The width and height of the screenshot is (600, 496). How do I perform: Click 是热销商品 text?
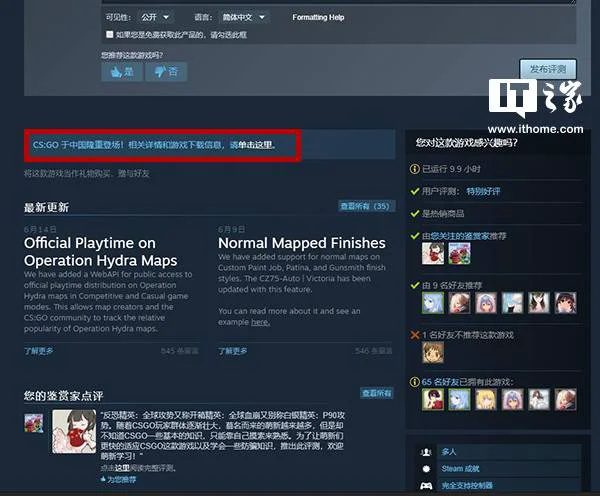click(443, 214)
